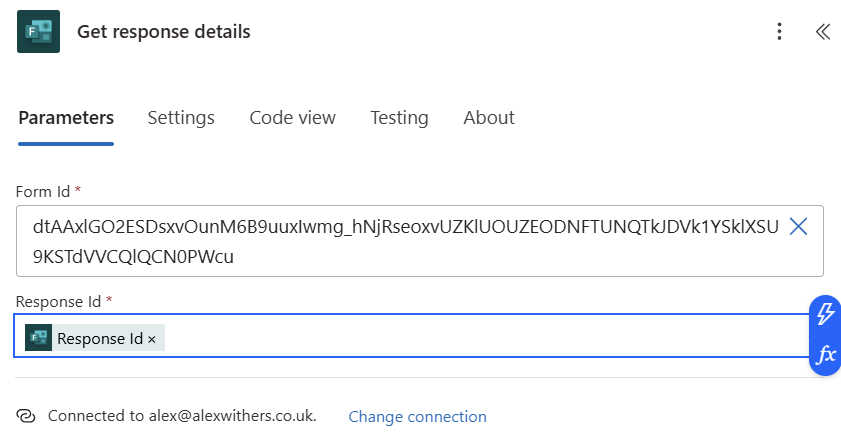Click inside the Form Id field
The width and height of the screenshot is (841, 435).
400,241
